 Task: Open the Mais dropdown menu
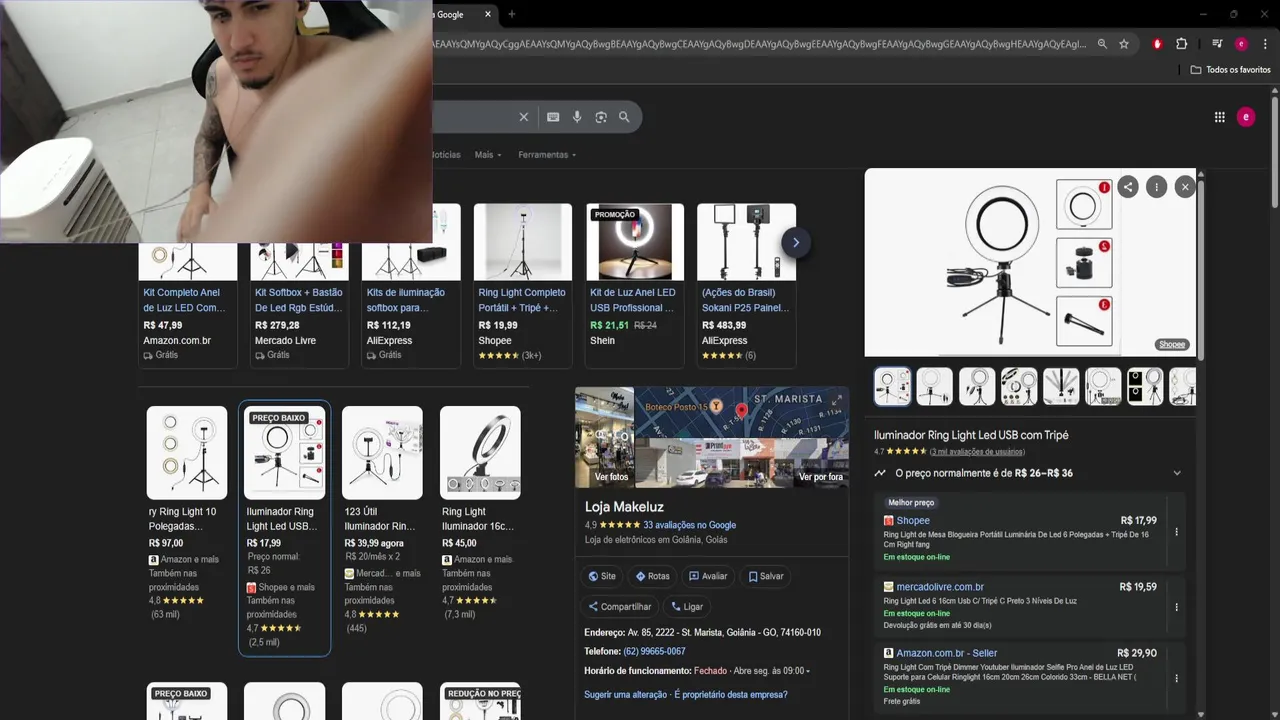pos(488,155)
